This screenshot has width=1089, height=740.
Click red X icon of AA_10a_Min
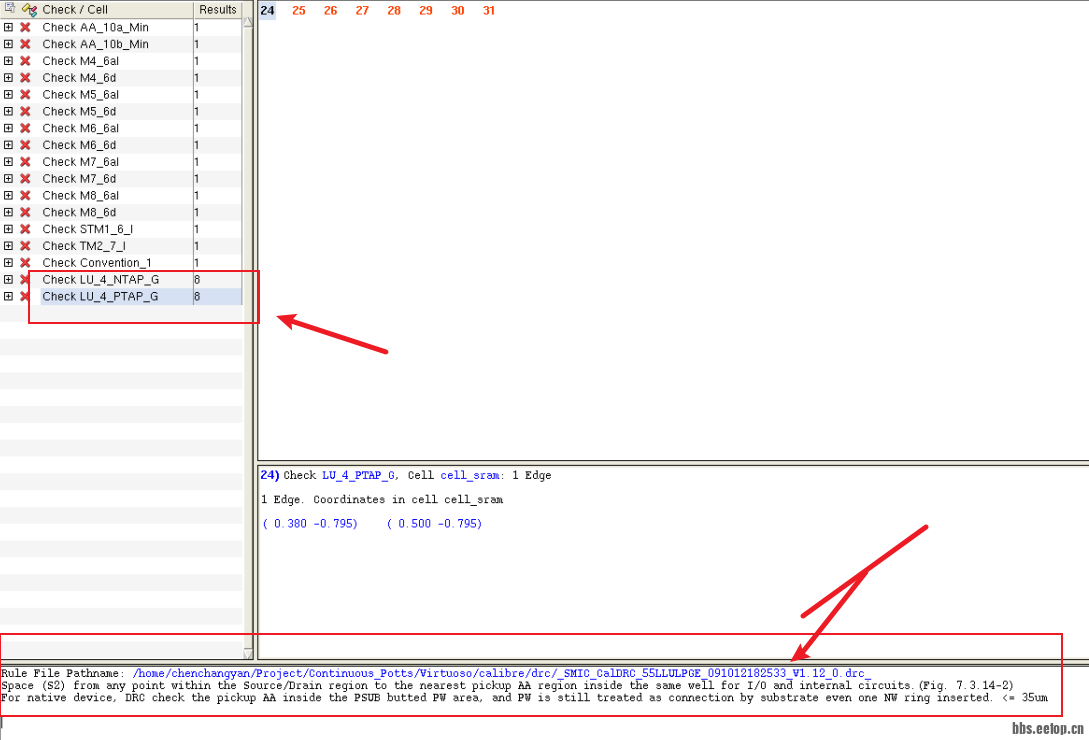(25, 27)
